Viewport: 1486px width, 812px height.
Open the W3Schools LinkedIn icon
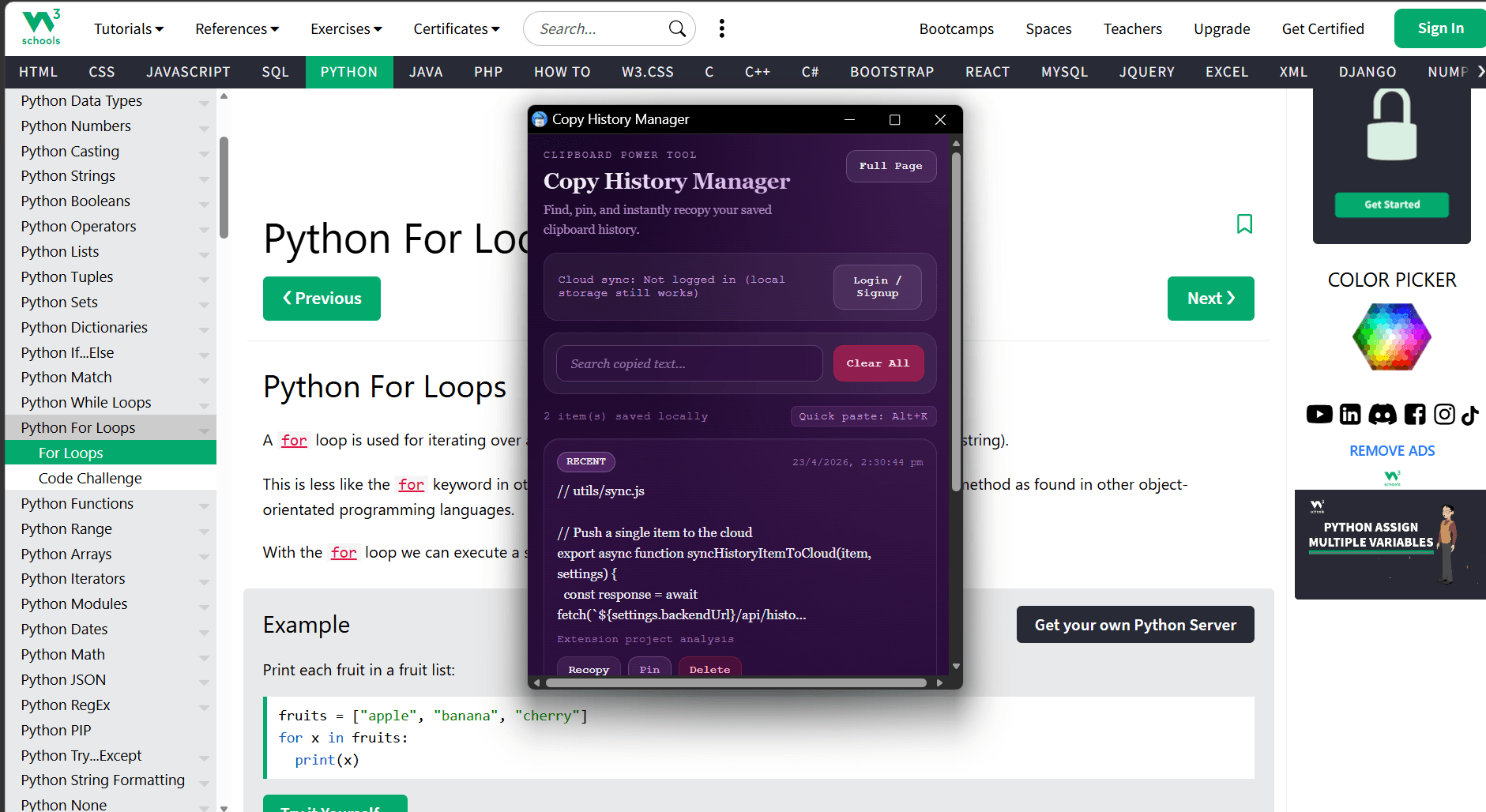tap(1350, 414)
